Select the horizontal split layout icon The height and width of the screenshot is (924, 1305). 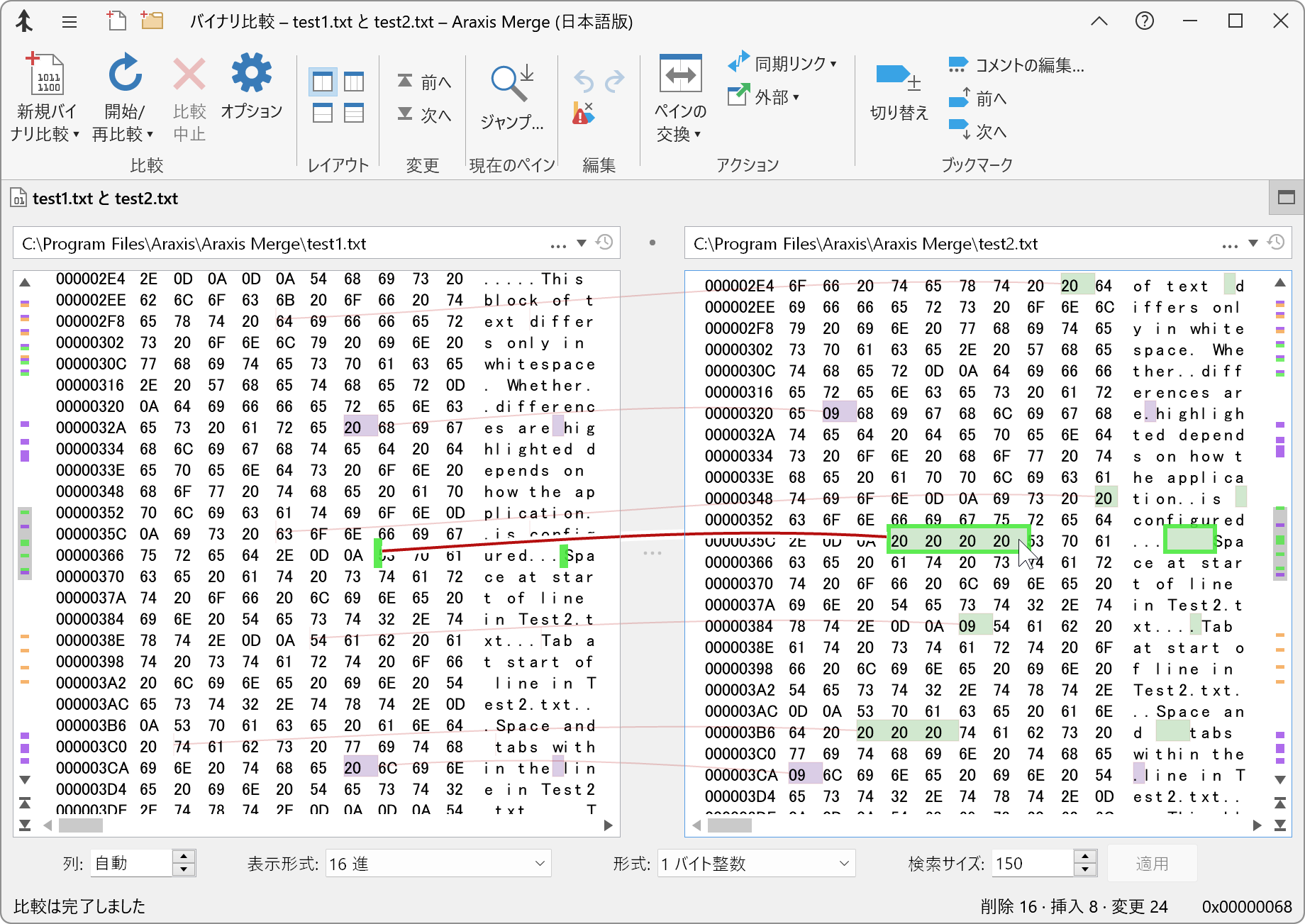(323, 113)
